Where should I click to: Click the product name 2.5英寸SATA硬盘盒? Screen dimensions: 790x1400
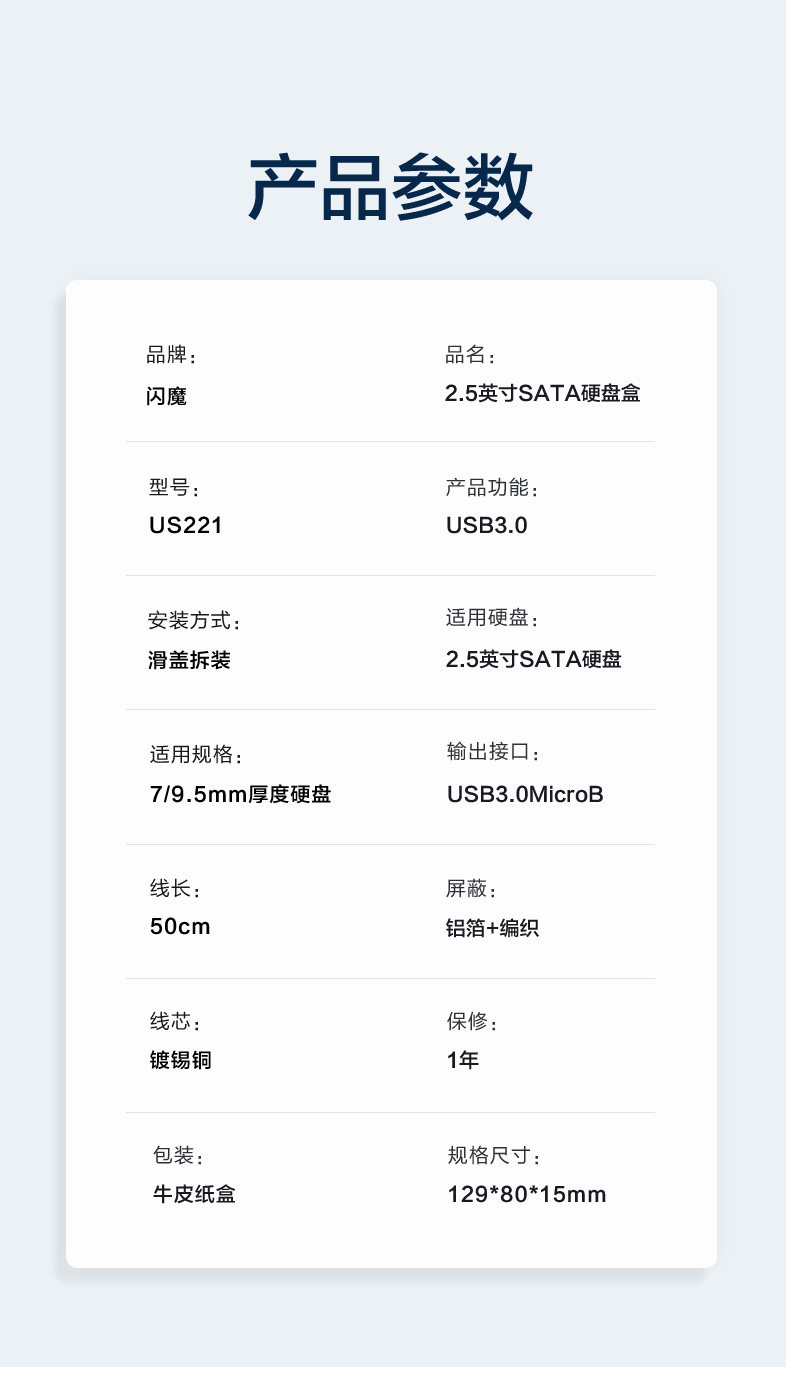click(542, 393)
